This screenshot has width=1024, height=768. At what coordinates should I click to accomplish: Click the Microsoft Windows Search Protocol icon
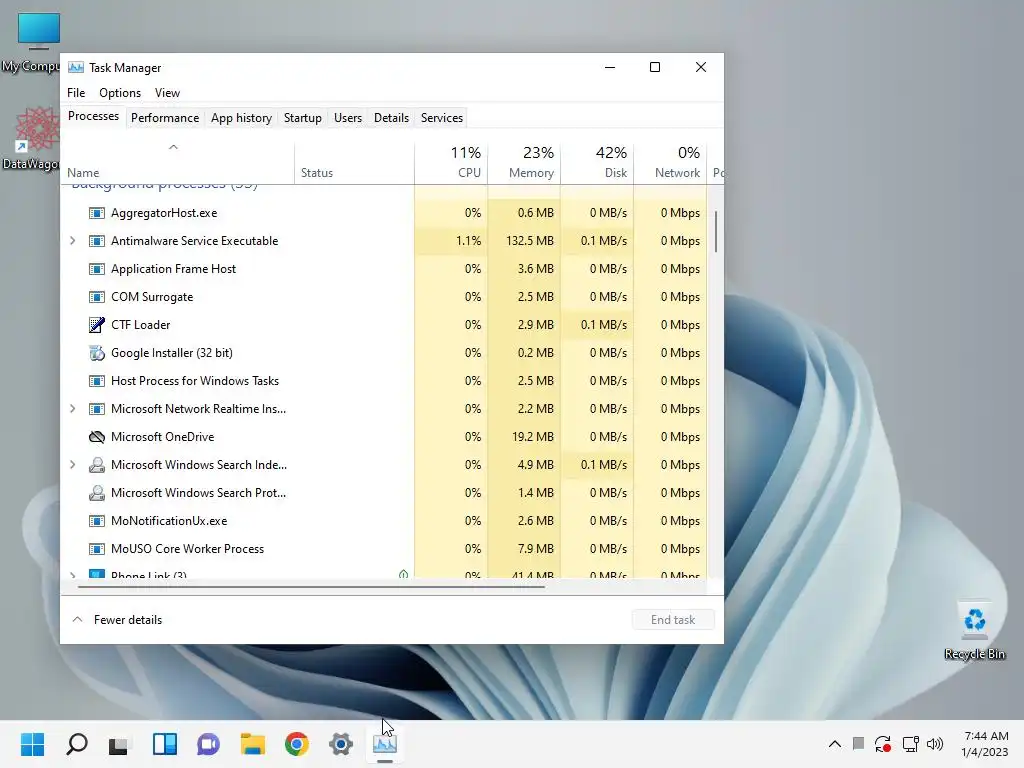(x=97, y=493)
